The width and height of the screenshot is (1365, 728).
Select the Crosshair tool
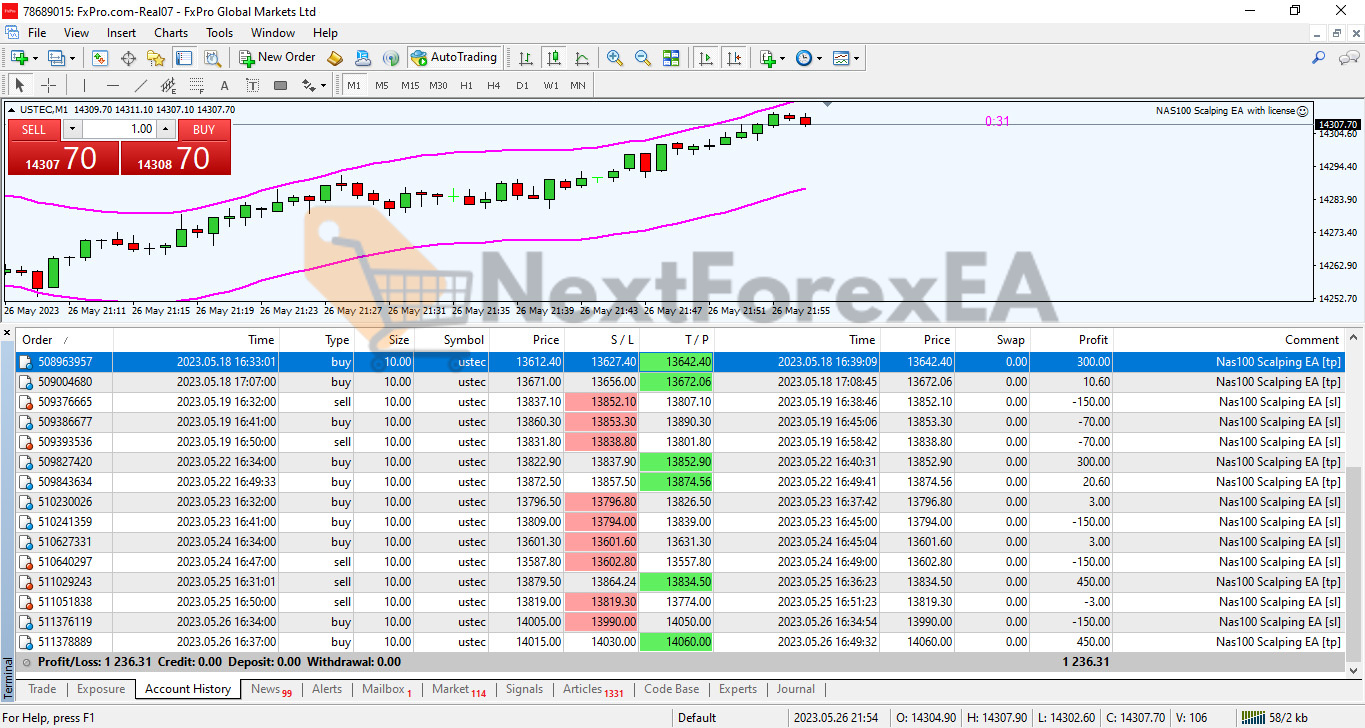pos(48,85)
